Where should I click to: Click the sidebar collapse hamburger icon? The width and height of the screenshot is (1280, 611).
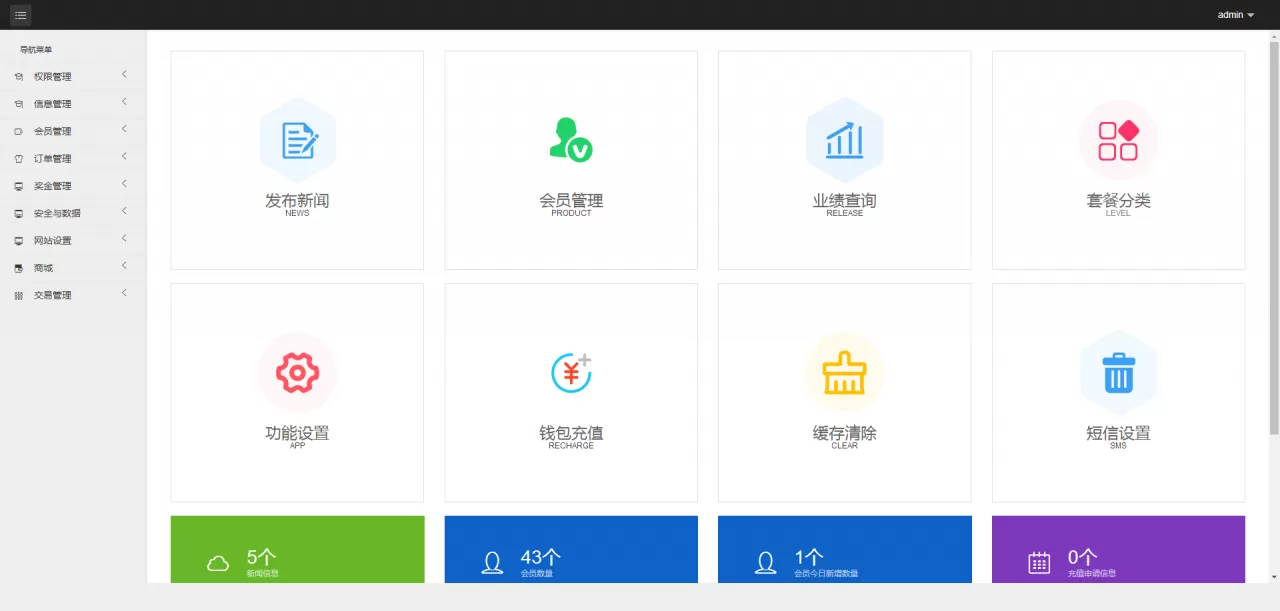[20, 15]
